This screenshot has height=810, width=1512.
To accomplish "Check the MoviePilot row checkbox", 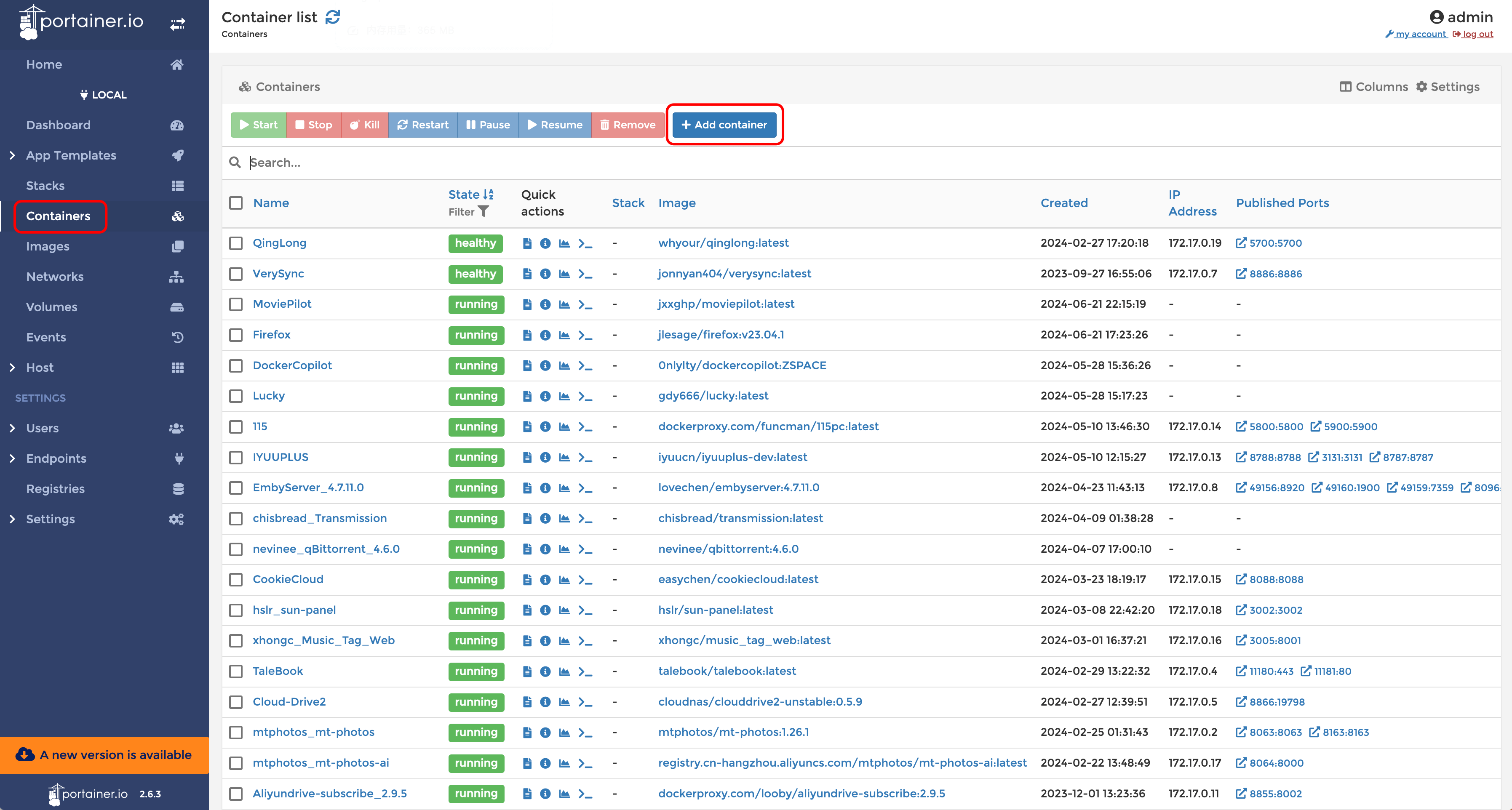I will click(236, 304).
